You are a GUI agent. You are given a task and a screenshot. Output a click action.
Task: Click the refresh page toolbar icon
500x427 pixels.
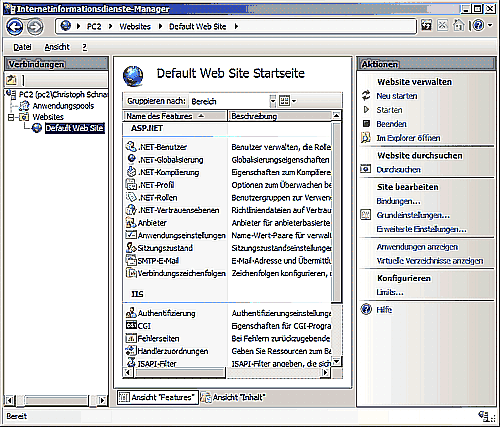coord(427,25)
